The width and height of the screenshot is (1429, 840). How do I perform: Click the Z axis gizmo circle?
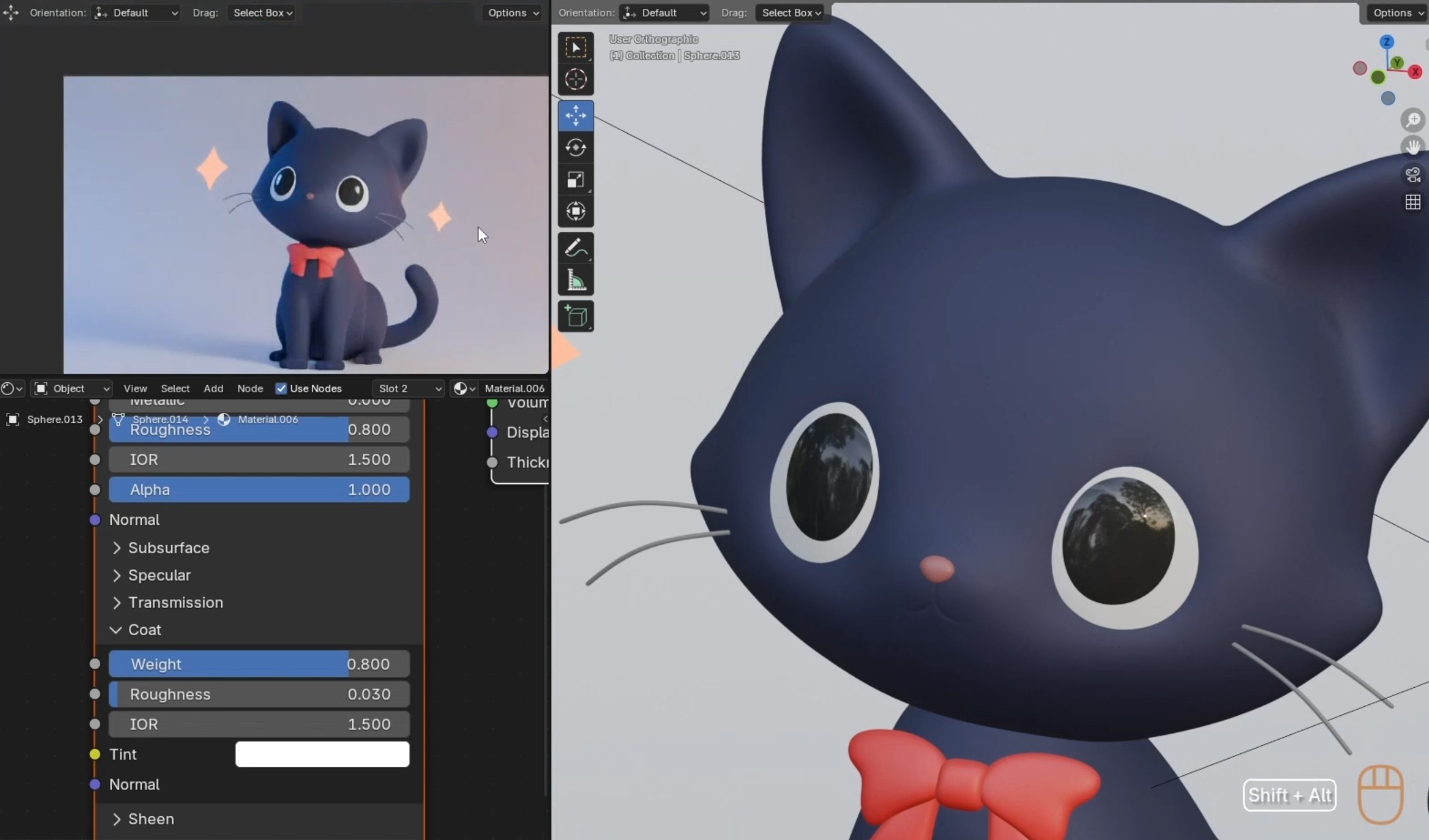click(x=1386, y=42)
